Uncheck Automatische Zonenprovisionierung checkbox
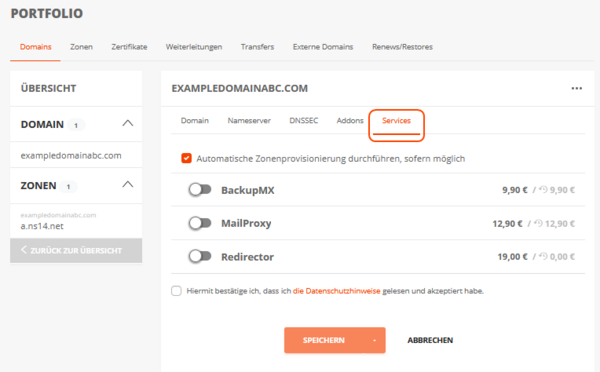Image resolution: width=600 pixels, height=372 pixels. coord(186,158)
